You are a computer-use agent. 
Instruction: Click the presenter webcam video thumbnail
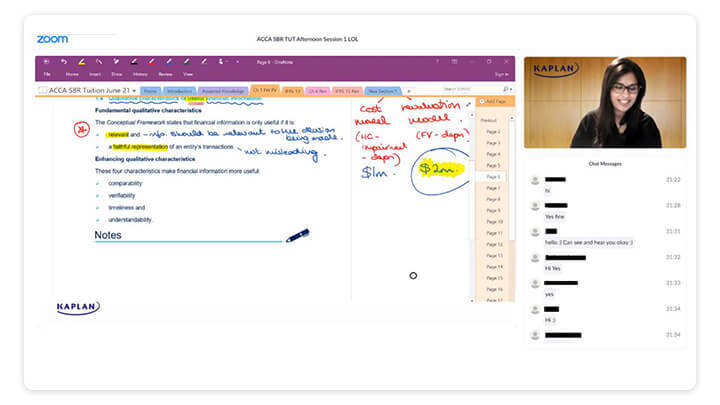click(x=605, y=102)
